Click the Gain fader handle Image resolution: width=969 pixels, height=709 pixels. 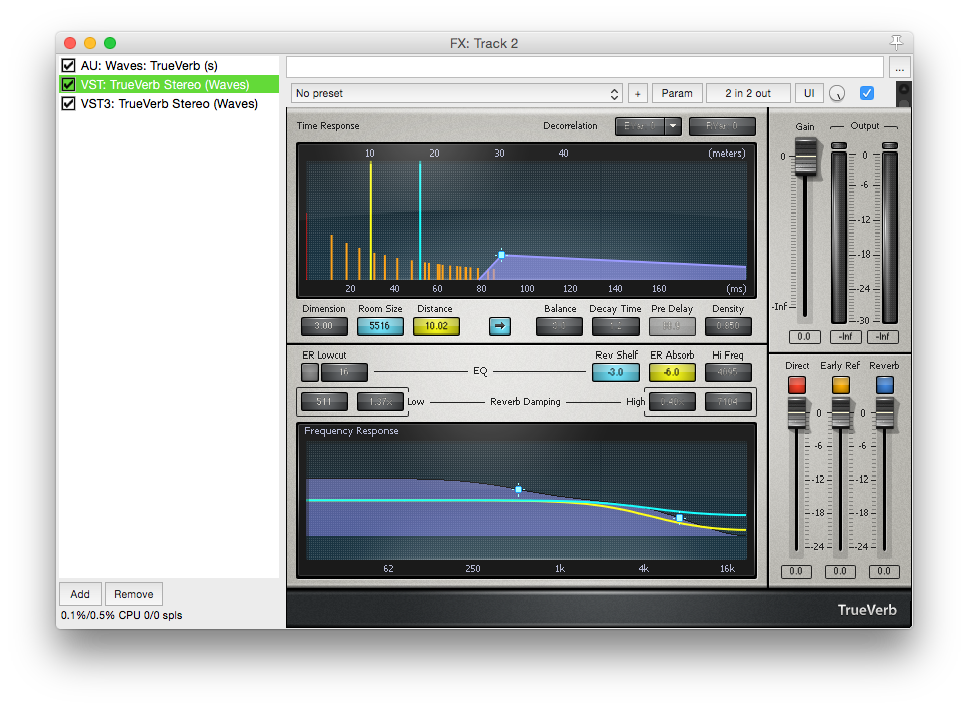click(x=805, y=156)
